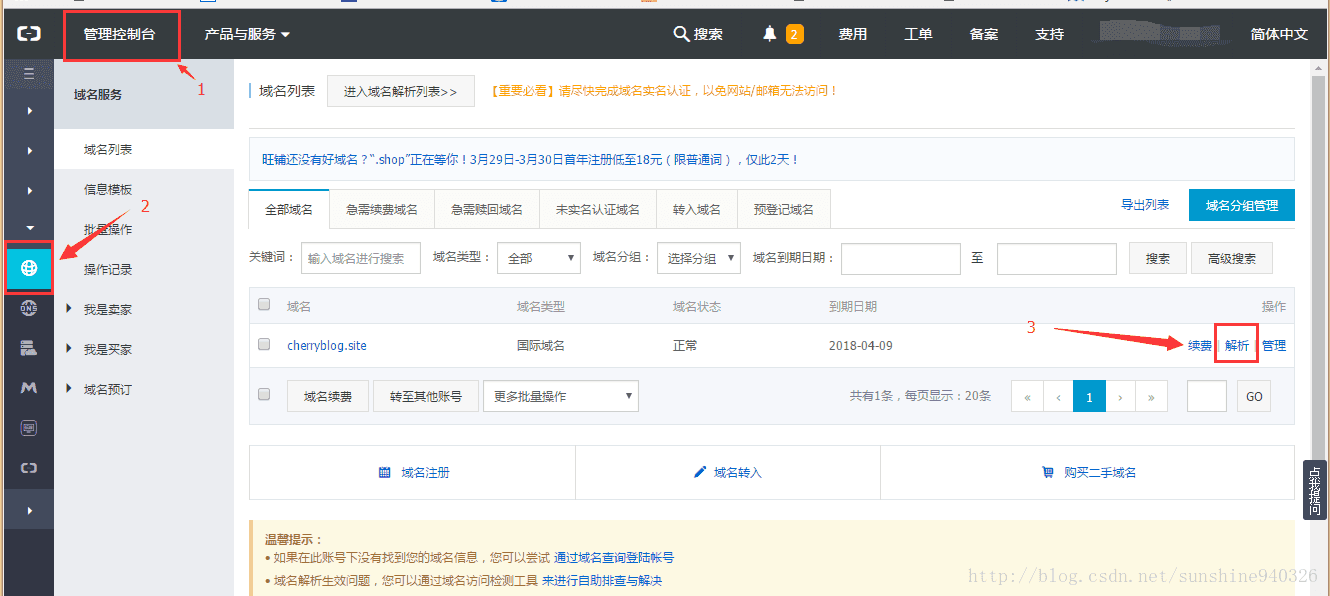Click the 域名到期日期 start date input field
The height and width of the screenshot is (596, 1330).
(900, 258)
